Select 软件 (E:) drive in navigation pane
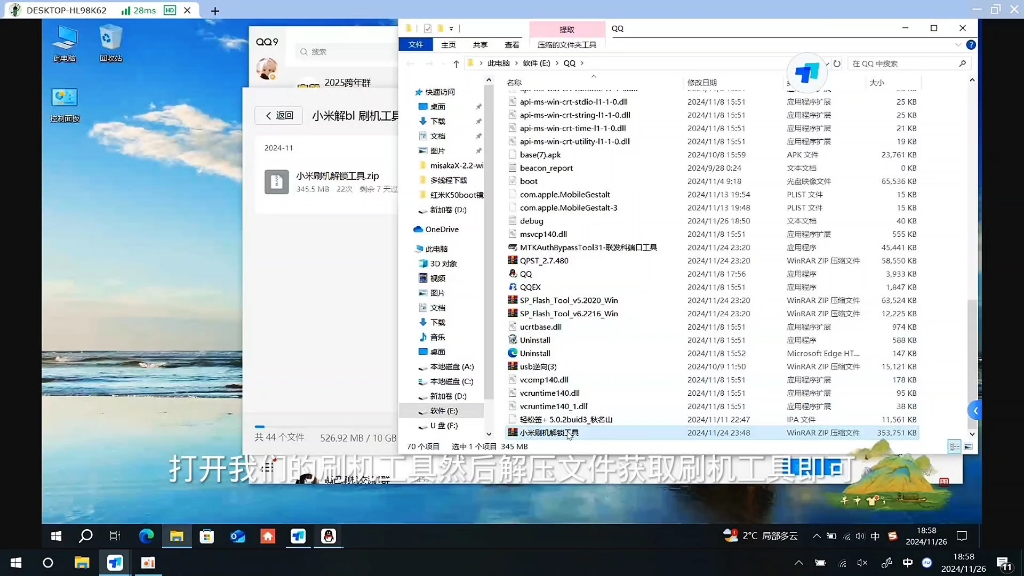This screenshot has height=576, width=1024. pyautogui.click(x=443, y=411)
